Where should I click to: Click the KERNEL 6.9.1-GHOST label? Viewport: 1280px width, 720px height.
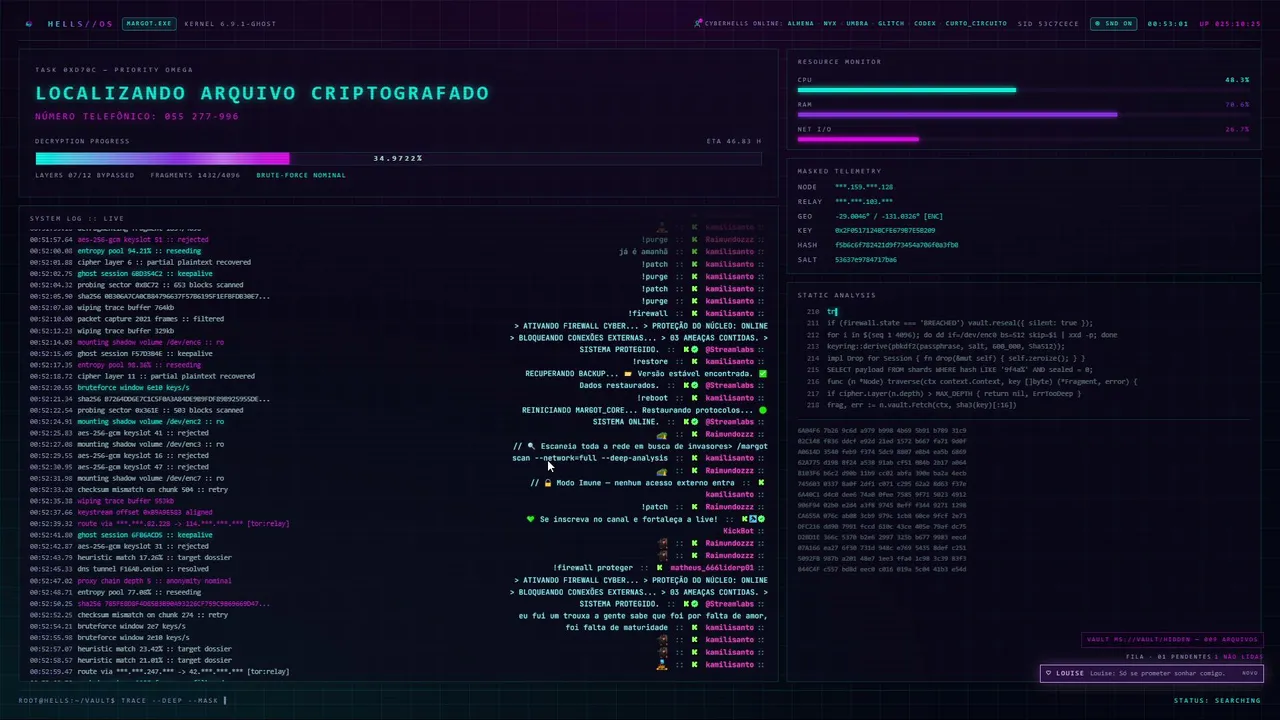[x=230, y=23]
